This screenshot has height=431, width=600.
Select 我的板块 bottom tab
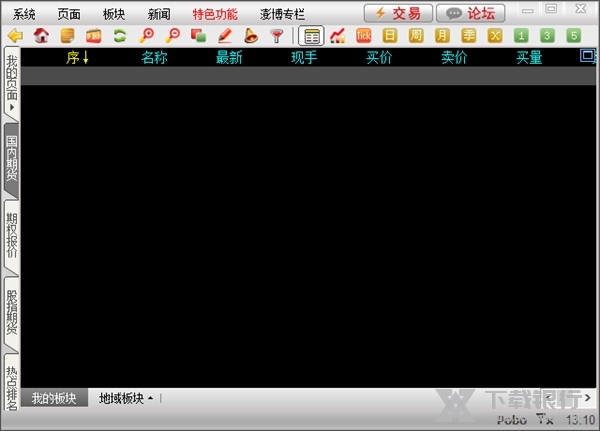pos(54,398)
